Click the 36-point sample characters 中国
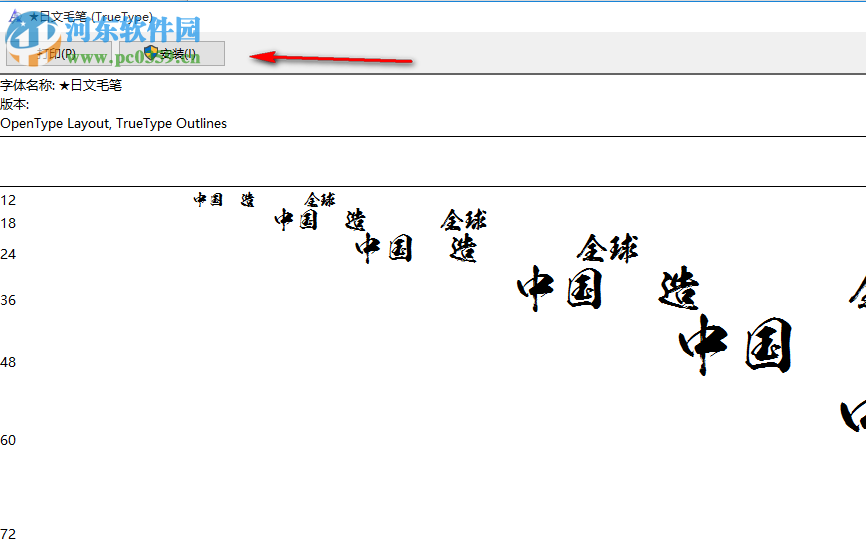 (559, 289)
